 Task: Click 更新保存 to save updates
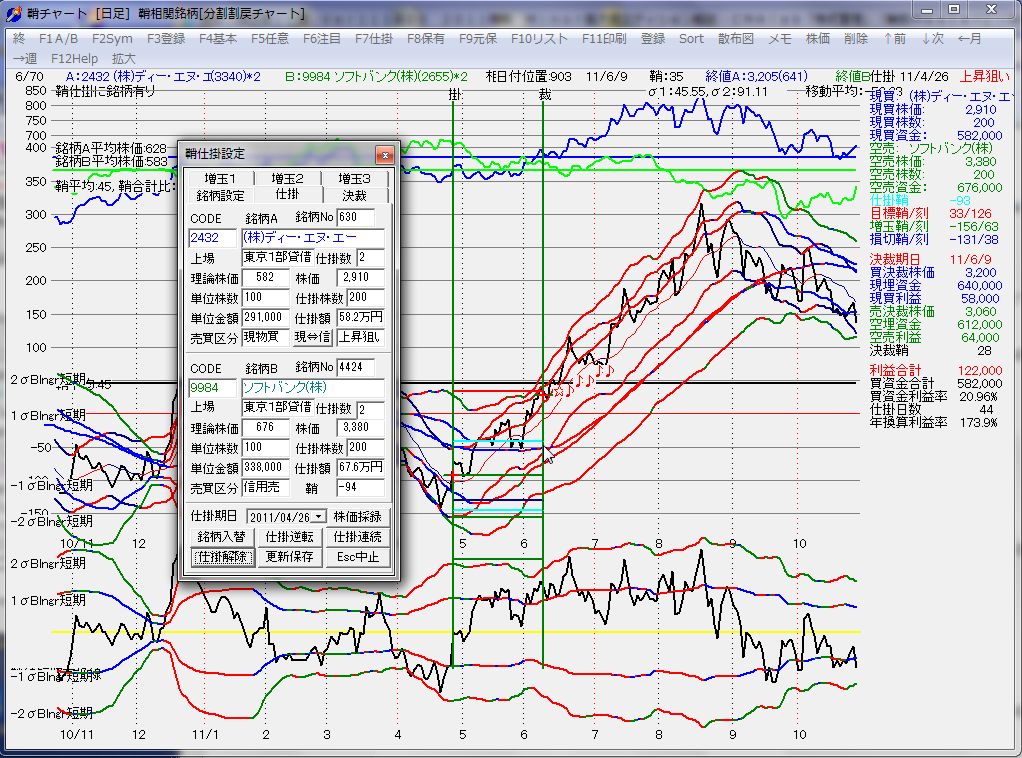pyautogui.click(x=289, y=557)
